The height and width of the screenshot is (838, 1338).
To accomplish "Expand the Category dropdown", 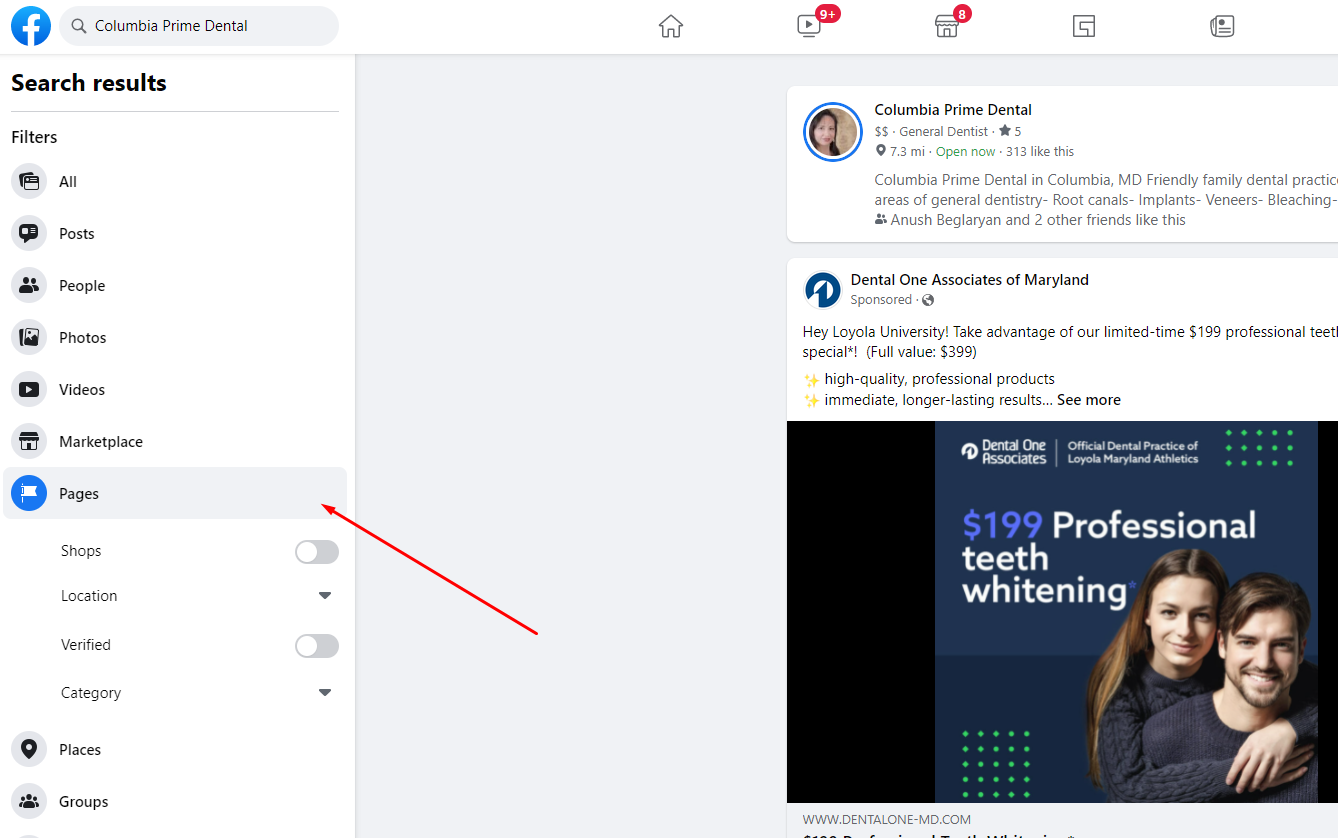I will [x=324, y=693].
